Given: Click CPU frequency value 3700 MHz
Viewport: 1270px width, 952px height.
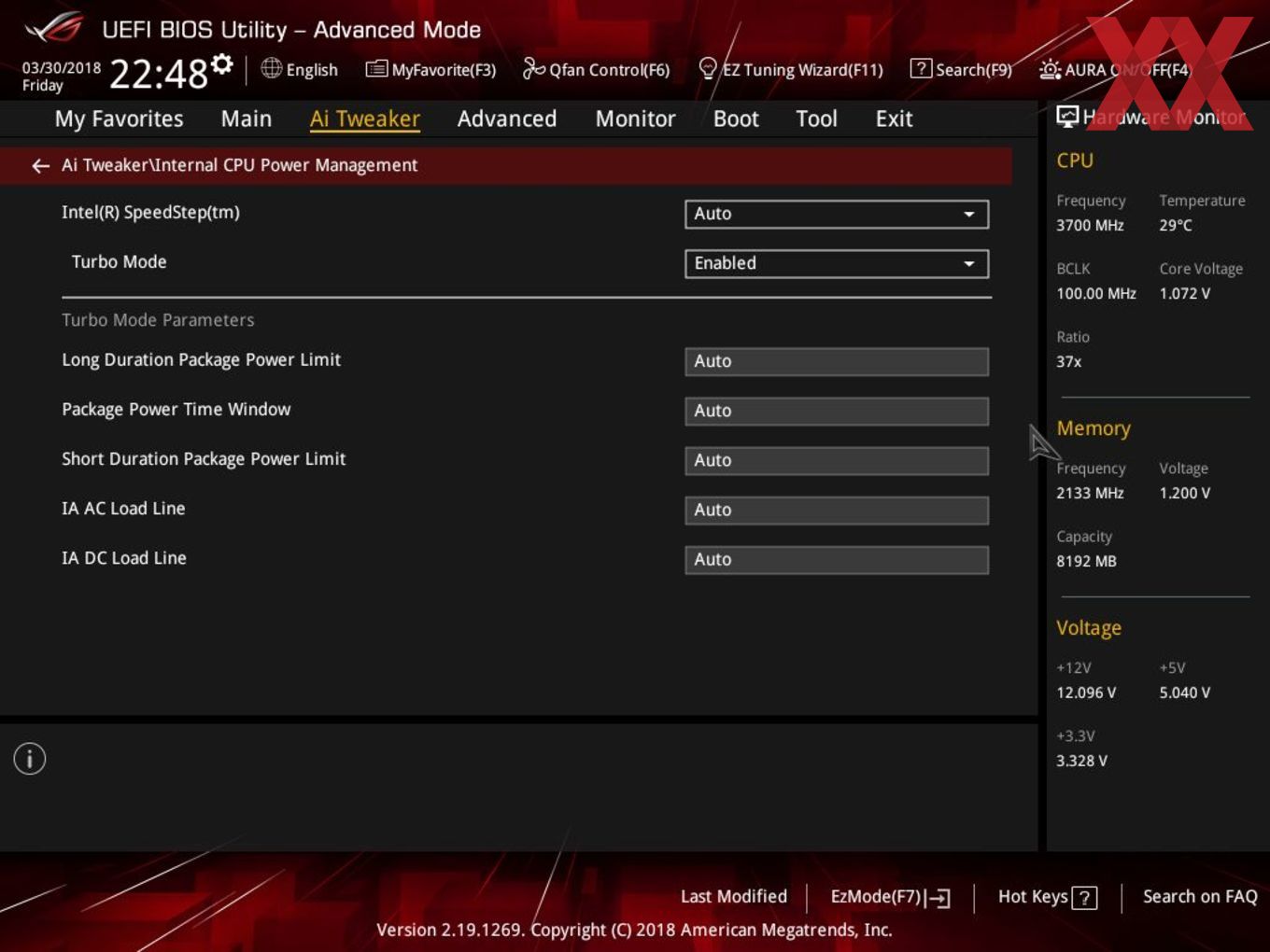Looking at the screenshot, I should 1090,225.
